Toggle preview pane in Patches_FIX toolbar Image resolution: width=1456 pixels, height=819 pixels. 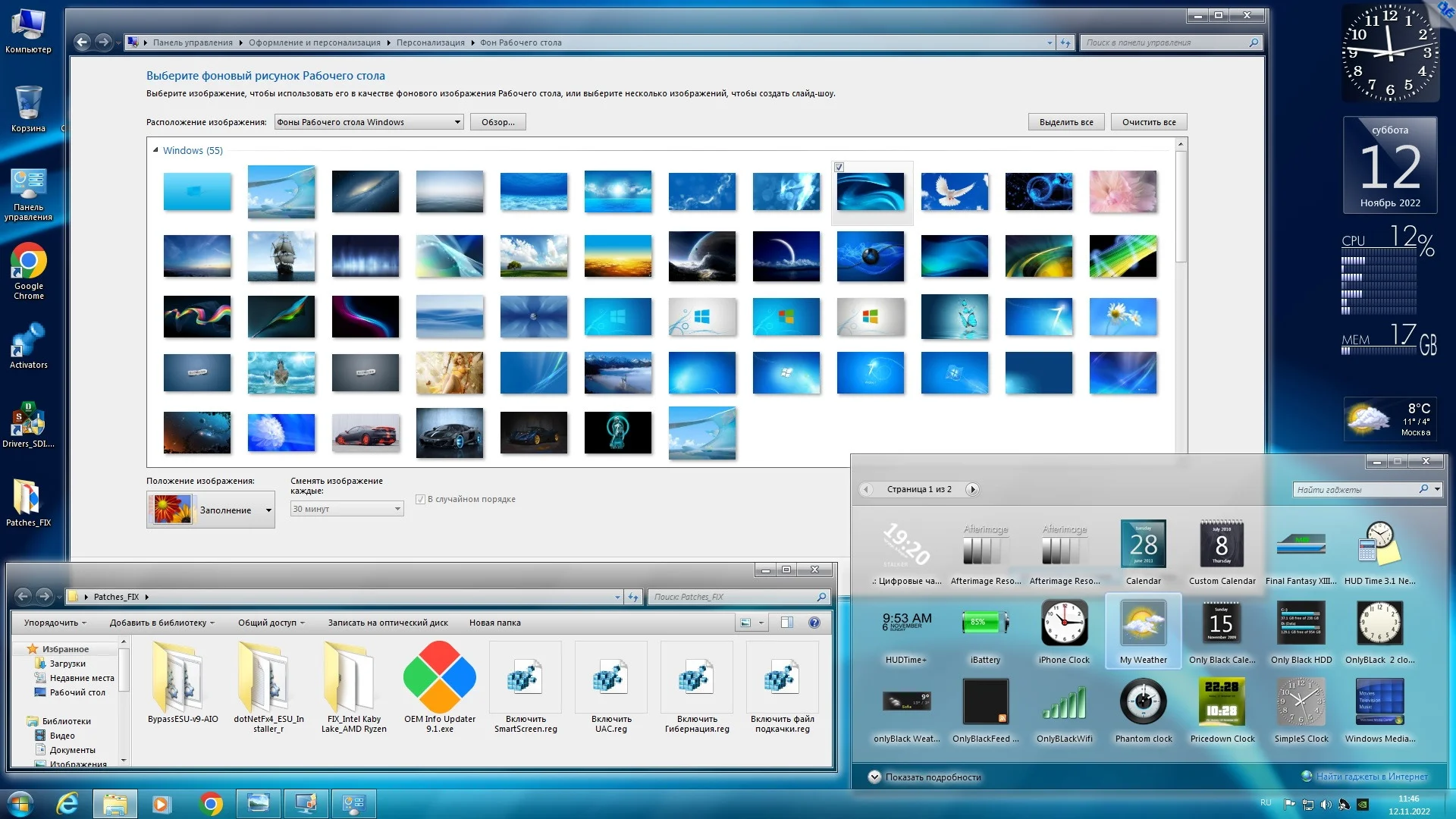(787, 623)
